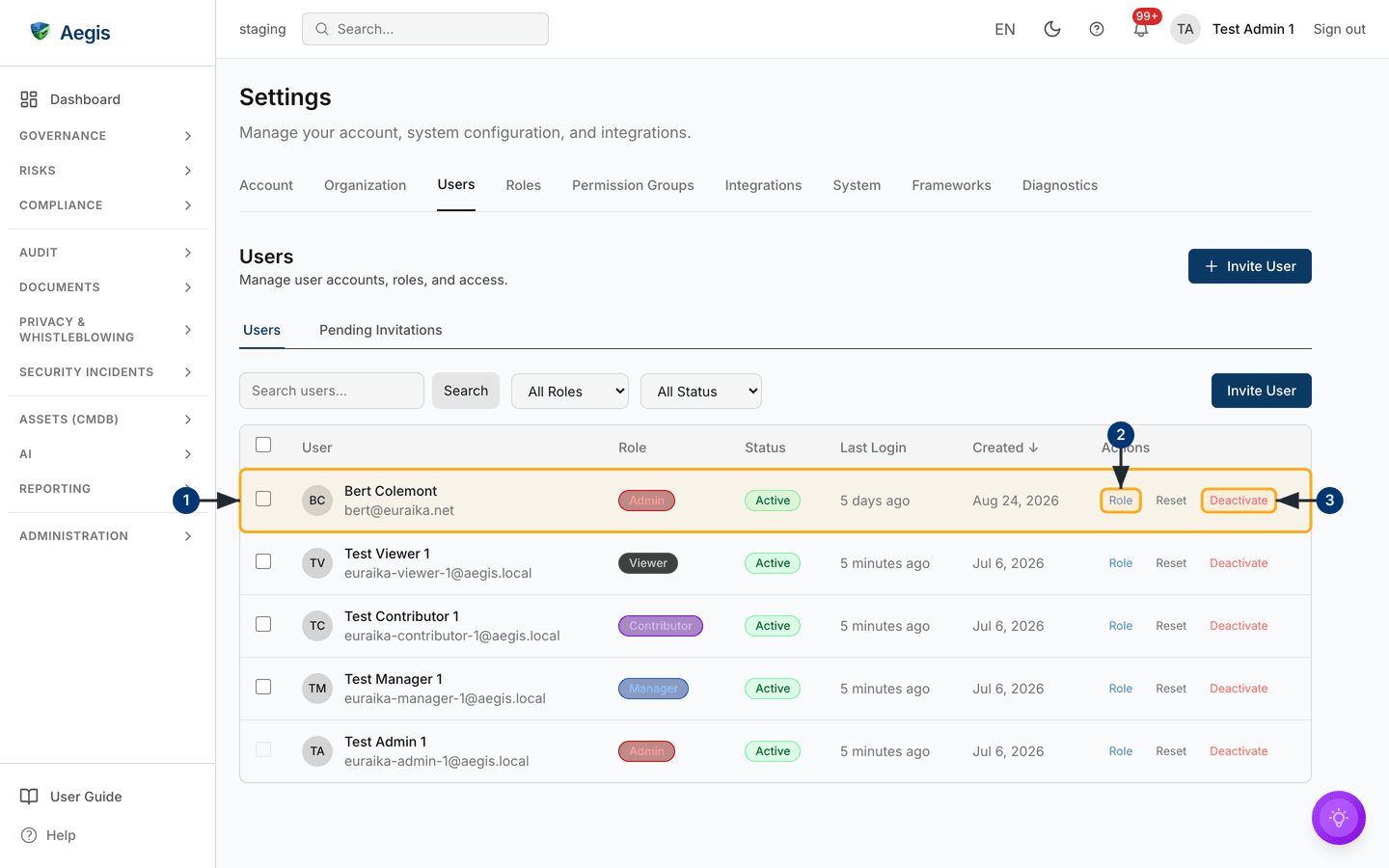This screenshot has width=1389, height=868.
Task: Change role for Test Contributor 1
Action: 1121,626
